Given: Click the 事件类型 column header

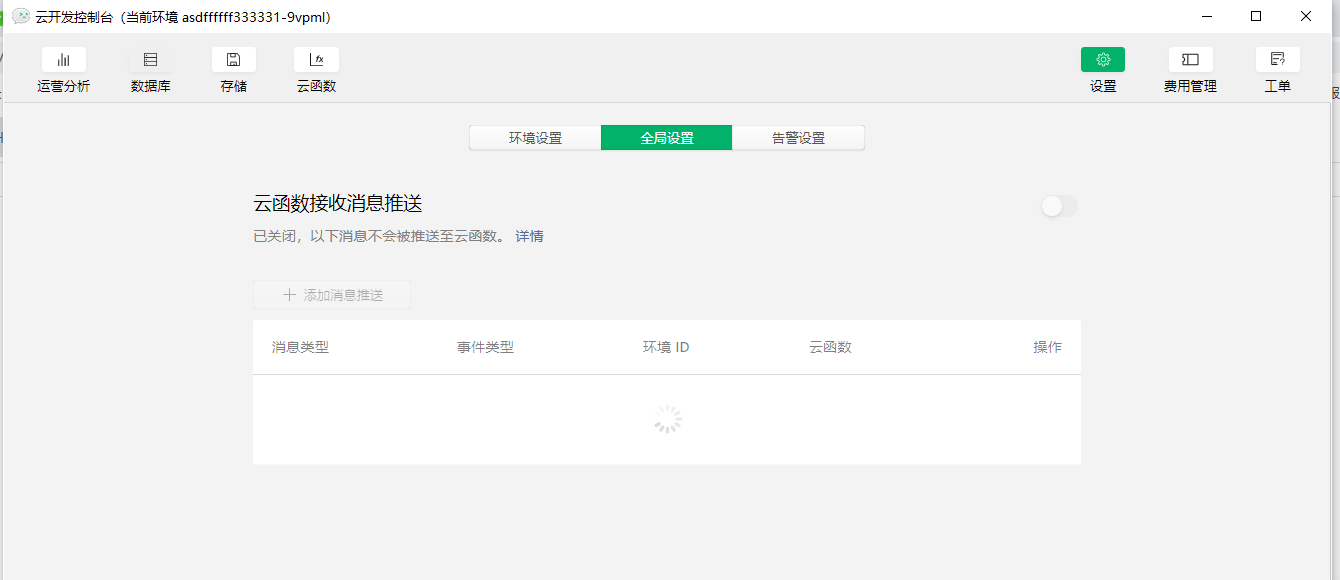Looking at the screenshot, I should 485,347.
